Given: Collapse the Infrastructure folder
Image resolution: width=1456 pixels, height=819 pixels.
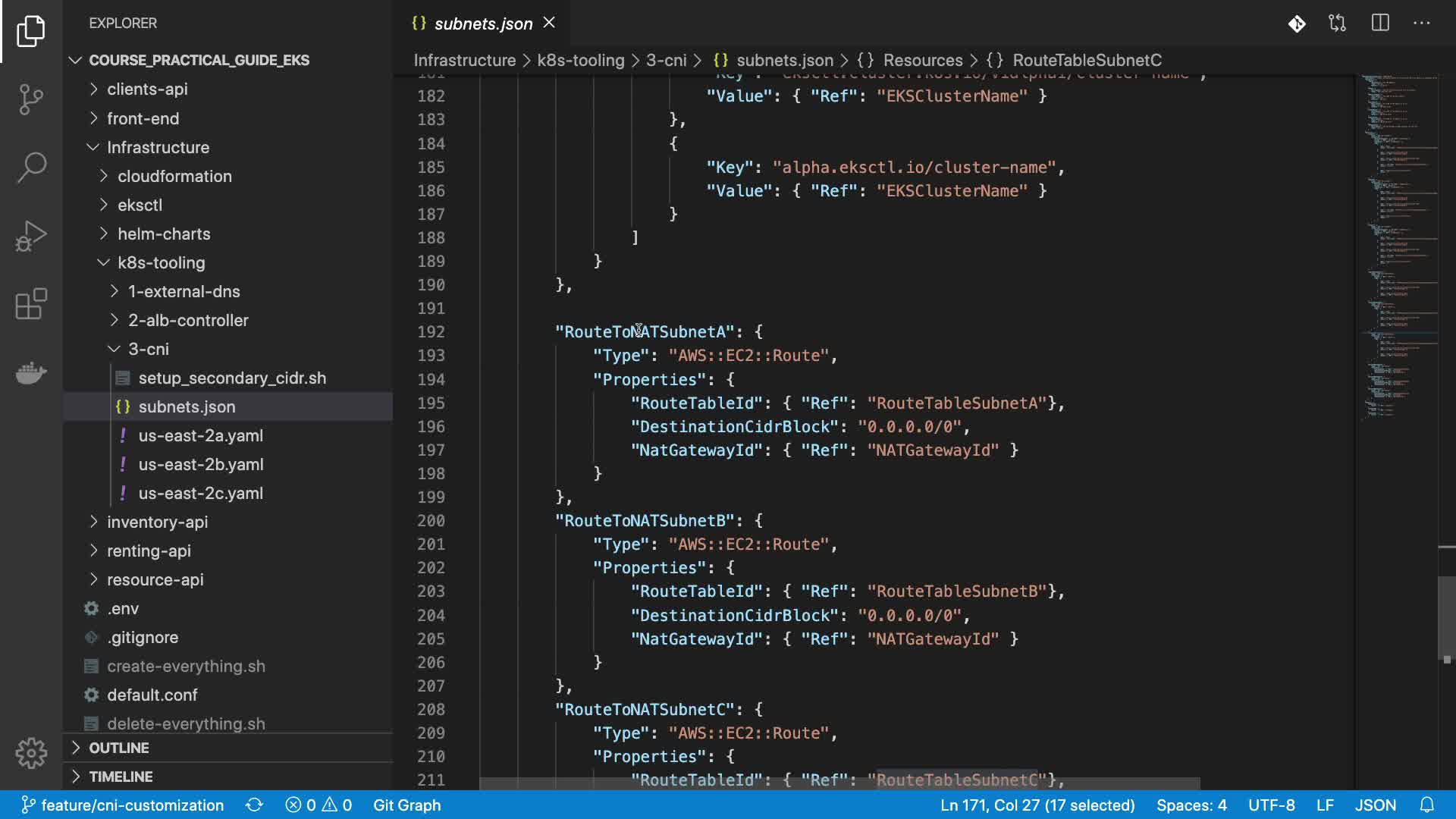Looking at the screenshot, I should point(158,147).
